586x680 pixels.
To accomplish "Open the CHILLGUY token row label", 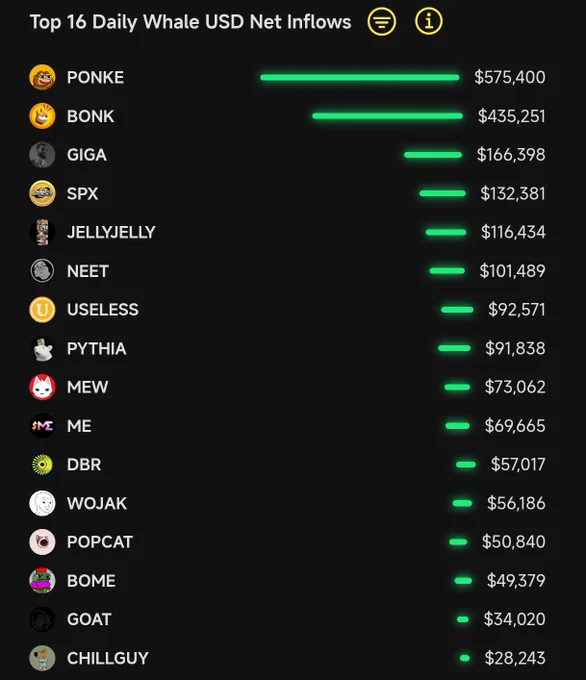I will click(x=108, y=658).
